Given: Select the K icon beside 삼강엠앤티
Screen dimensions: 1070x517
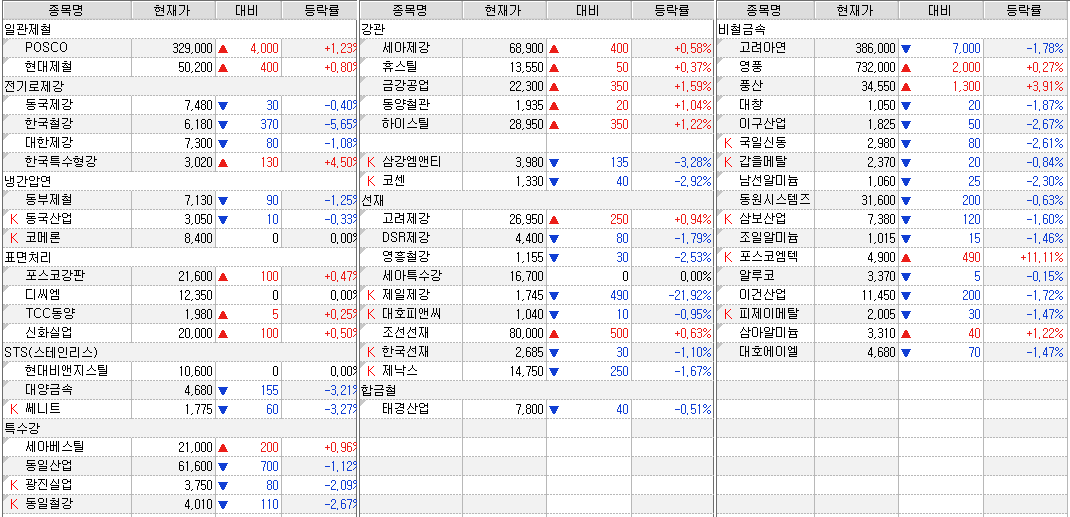Looking at the screenshot, I should coord(371,161).
